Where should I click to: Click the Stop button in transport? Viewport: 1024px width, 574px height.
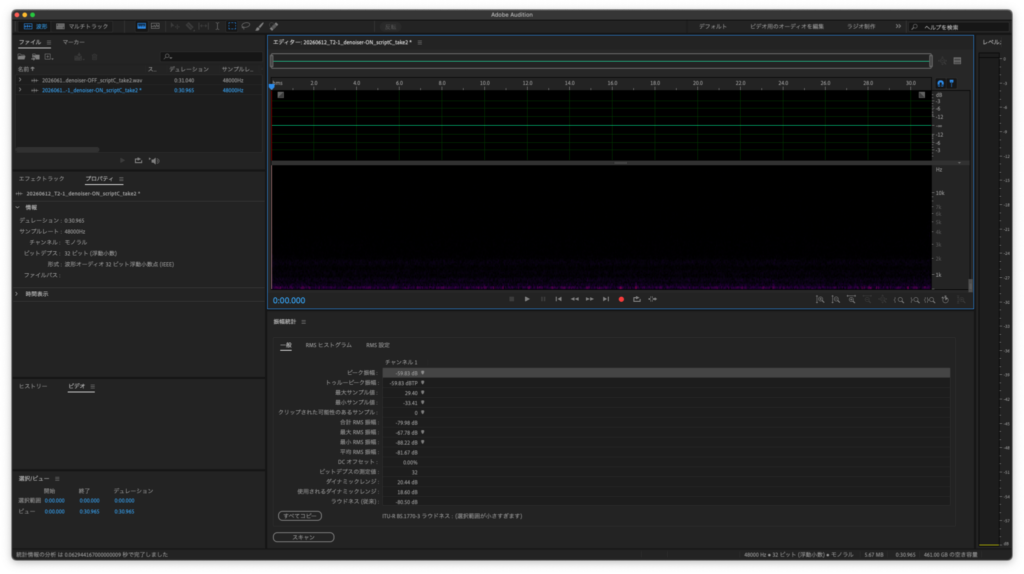coord(511,299)
